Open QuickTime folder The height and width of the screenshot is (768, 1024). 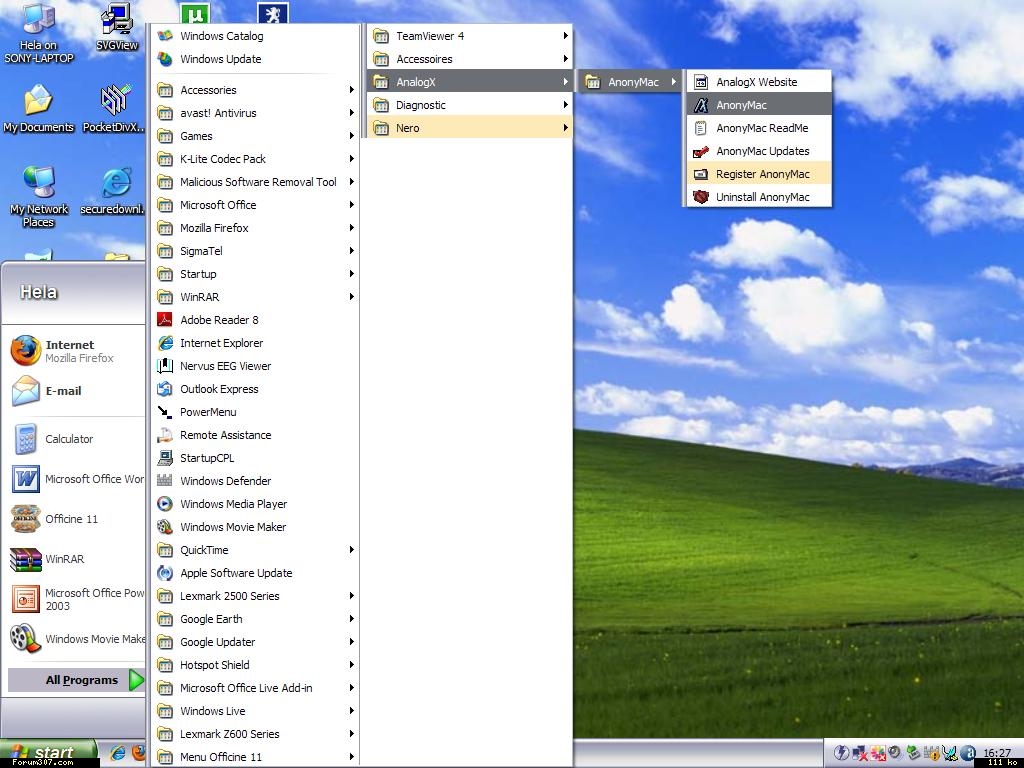point(256,550)
